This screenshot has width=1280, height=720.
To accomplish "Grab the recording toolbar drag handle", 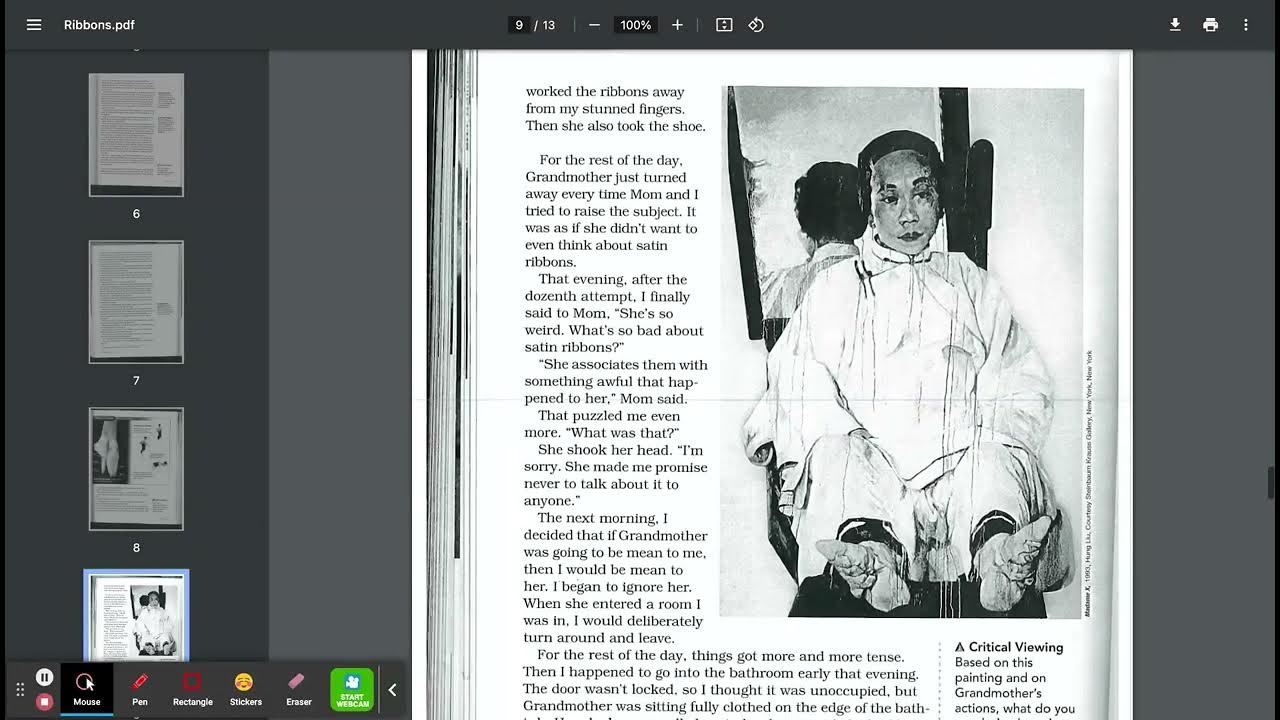I will pyautogui.click(x=20, y=689).
